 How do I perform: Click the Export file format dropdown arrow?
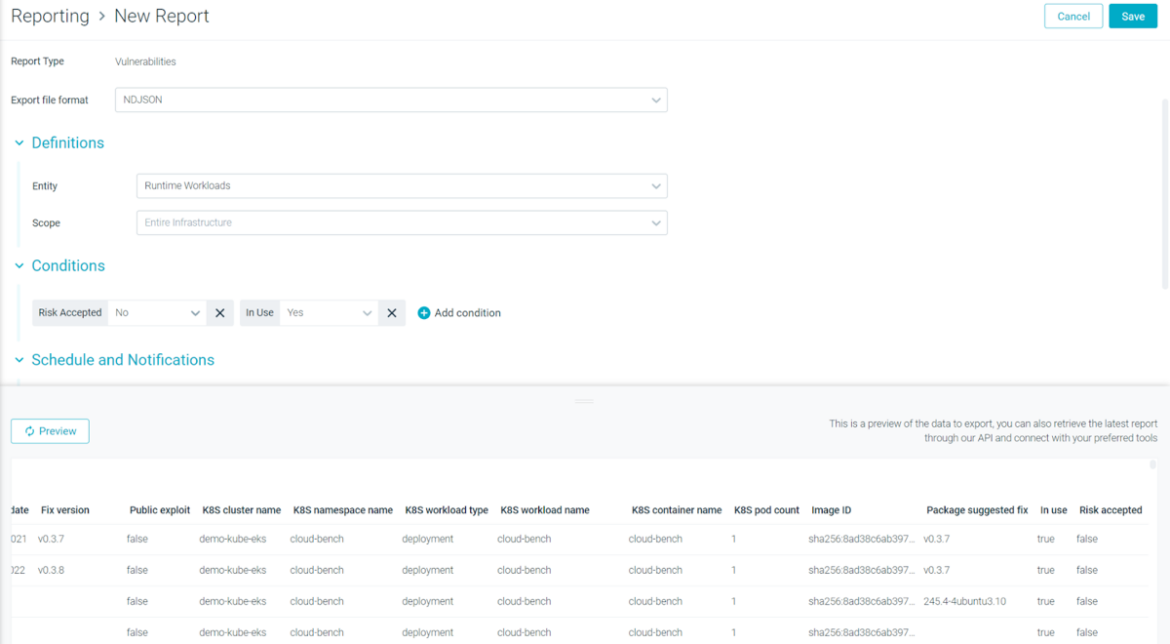[656, 99]
